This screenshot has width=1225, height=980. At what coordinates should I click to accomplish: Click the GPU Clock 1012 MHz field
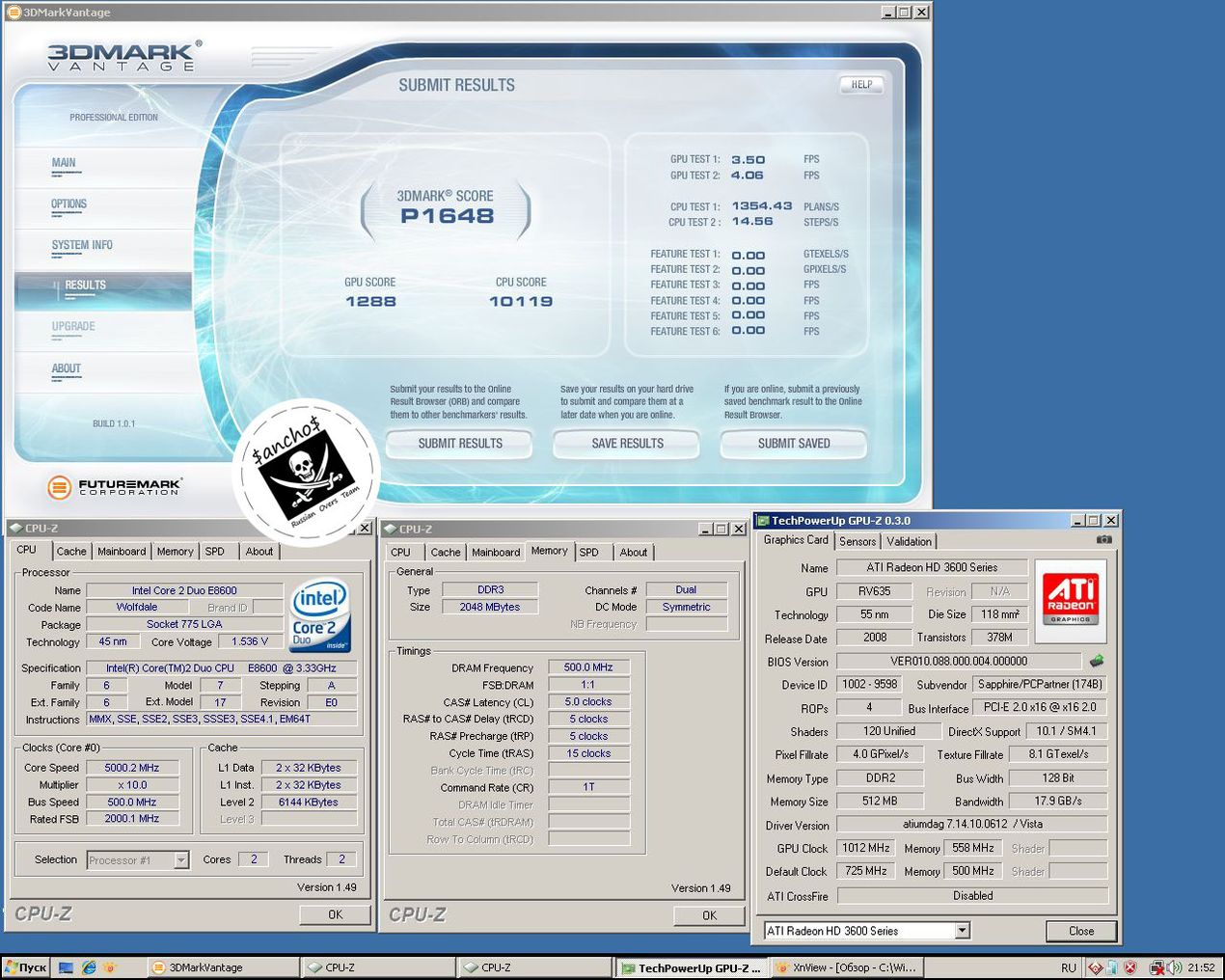(x=866, y=848)
